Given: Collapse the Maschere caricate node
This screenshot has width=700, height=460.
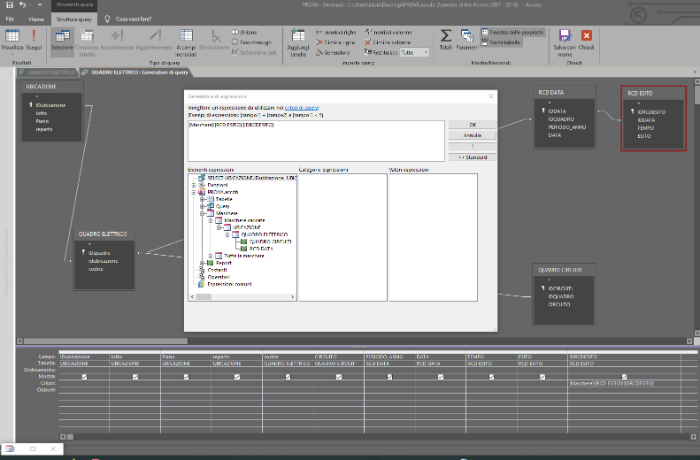Looking at the screenshot, I should [211, 221].
